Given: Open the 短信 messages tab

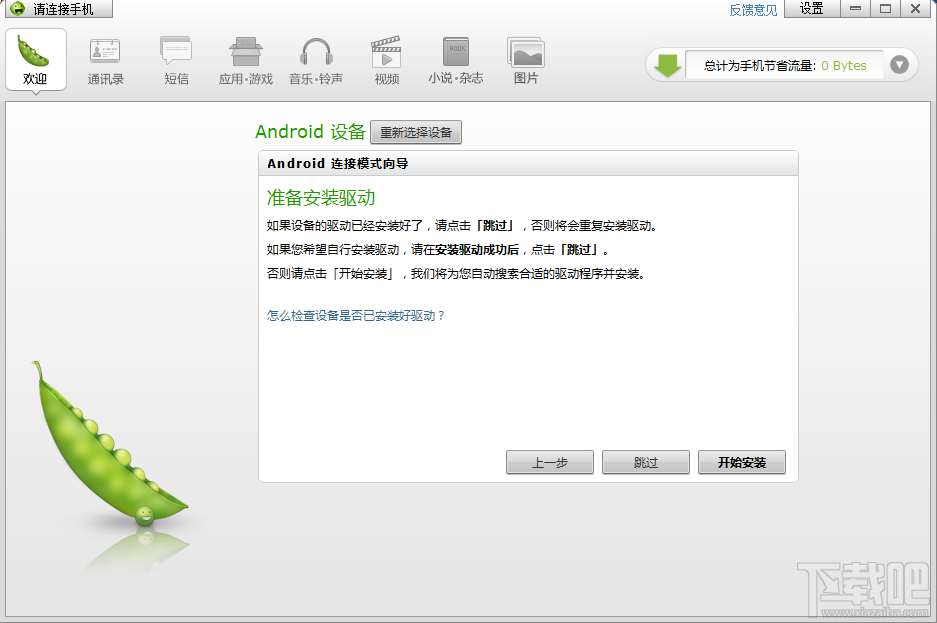Looking at the screenshot, I should pyautogui.click(x=176, y=60).
